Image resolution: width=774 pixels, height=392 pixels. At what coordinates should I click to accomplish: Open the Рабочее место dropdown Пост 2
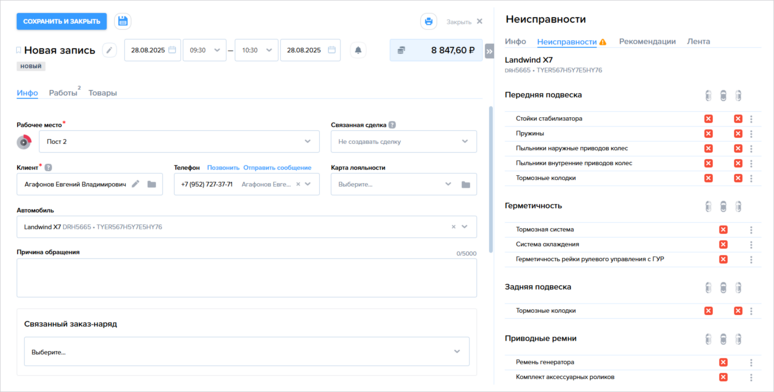click(179, 142)
